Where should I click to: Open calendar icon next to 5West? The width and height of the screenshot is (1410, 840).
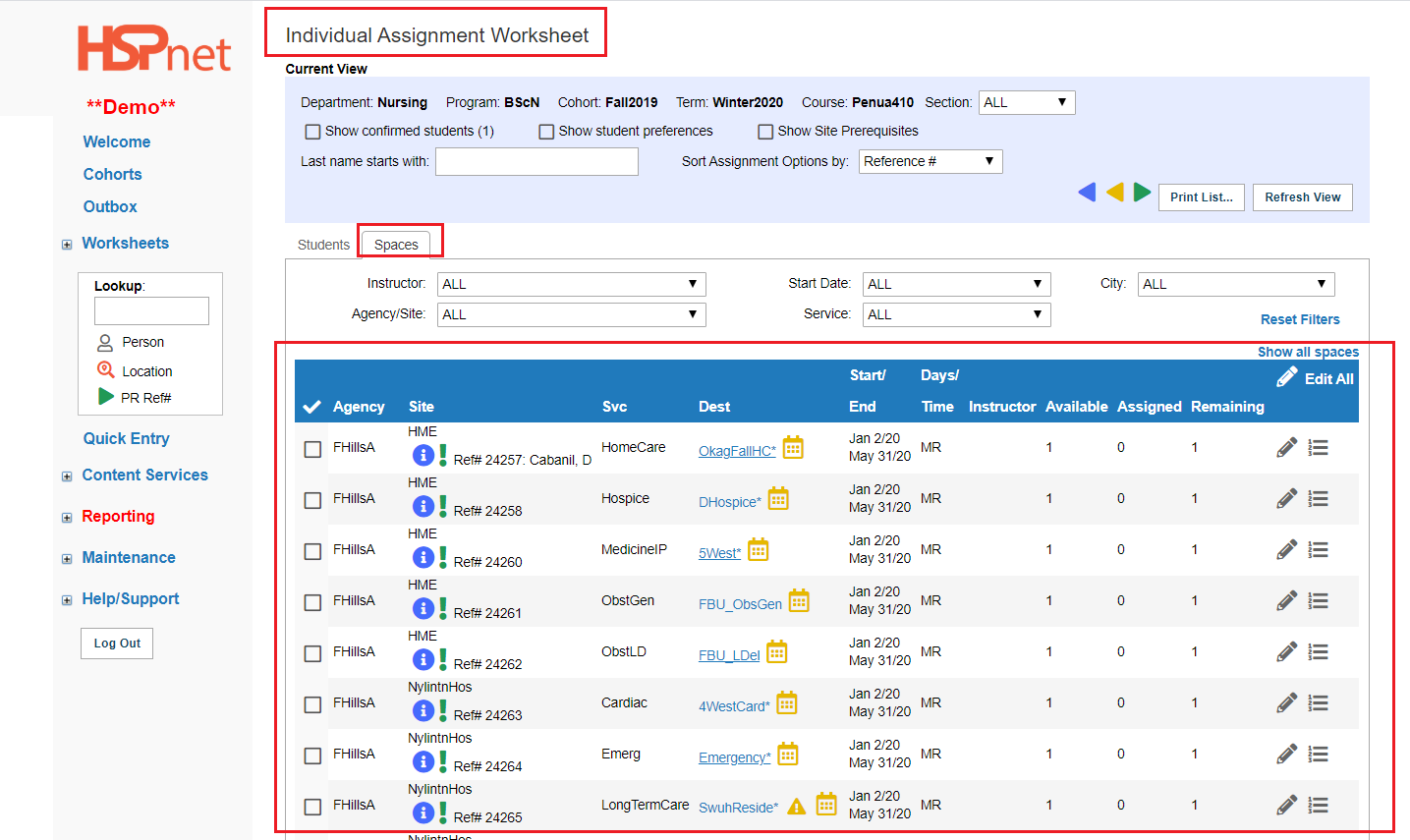click(x=759, y=550)
